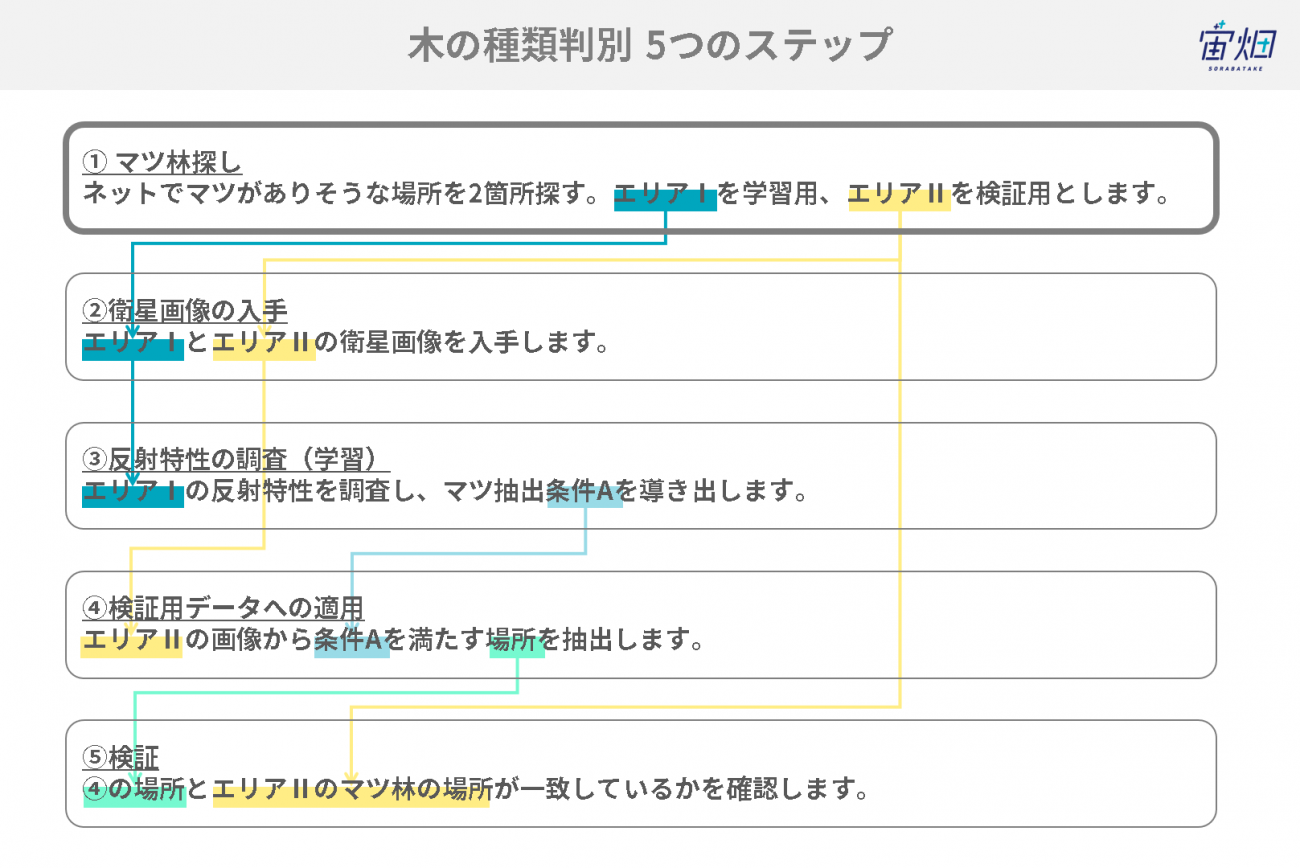Select the ① マツ林探し heading
The height and width of the screenshot is (868, 1300).
click(162, 162)
